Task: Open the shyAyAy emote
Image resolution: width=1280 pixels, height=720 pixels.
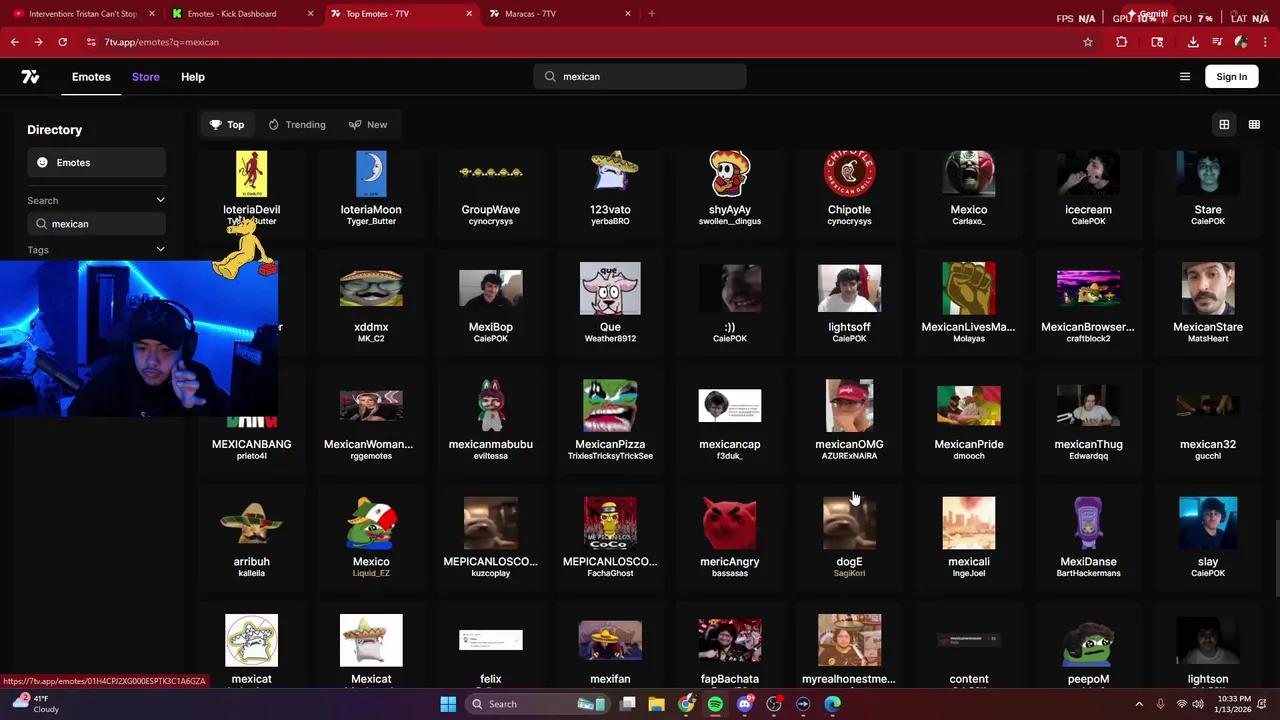Action: pyautogui.click(x=730, y=187)
